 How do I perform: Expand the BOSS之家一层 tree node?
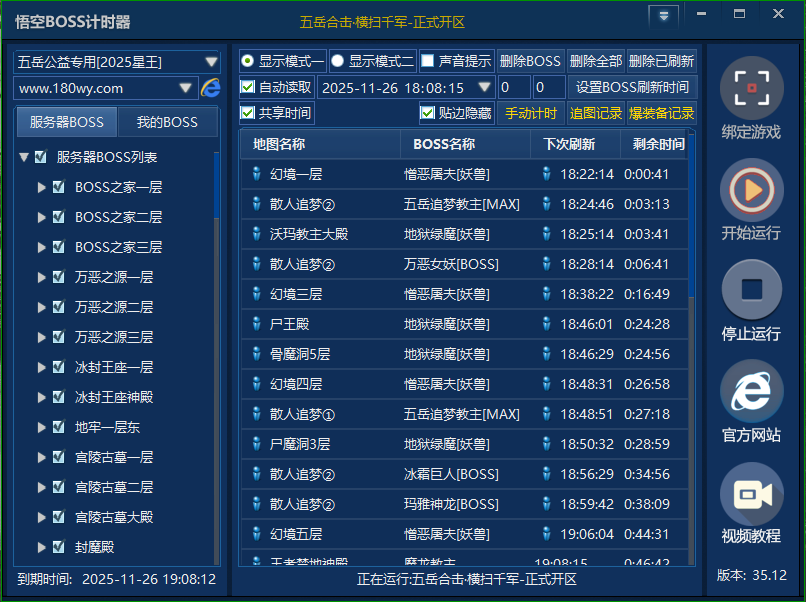42,187
